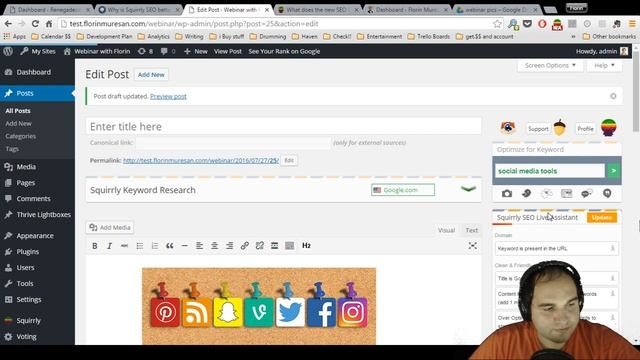This screenshot has height=360, width=640.
Task: Switch to Text editor tab
Action: [x=471, y=230]
